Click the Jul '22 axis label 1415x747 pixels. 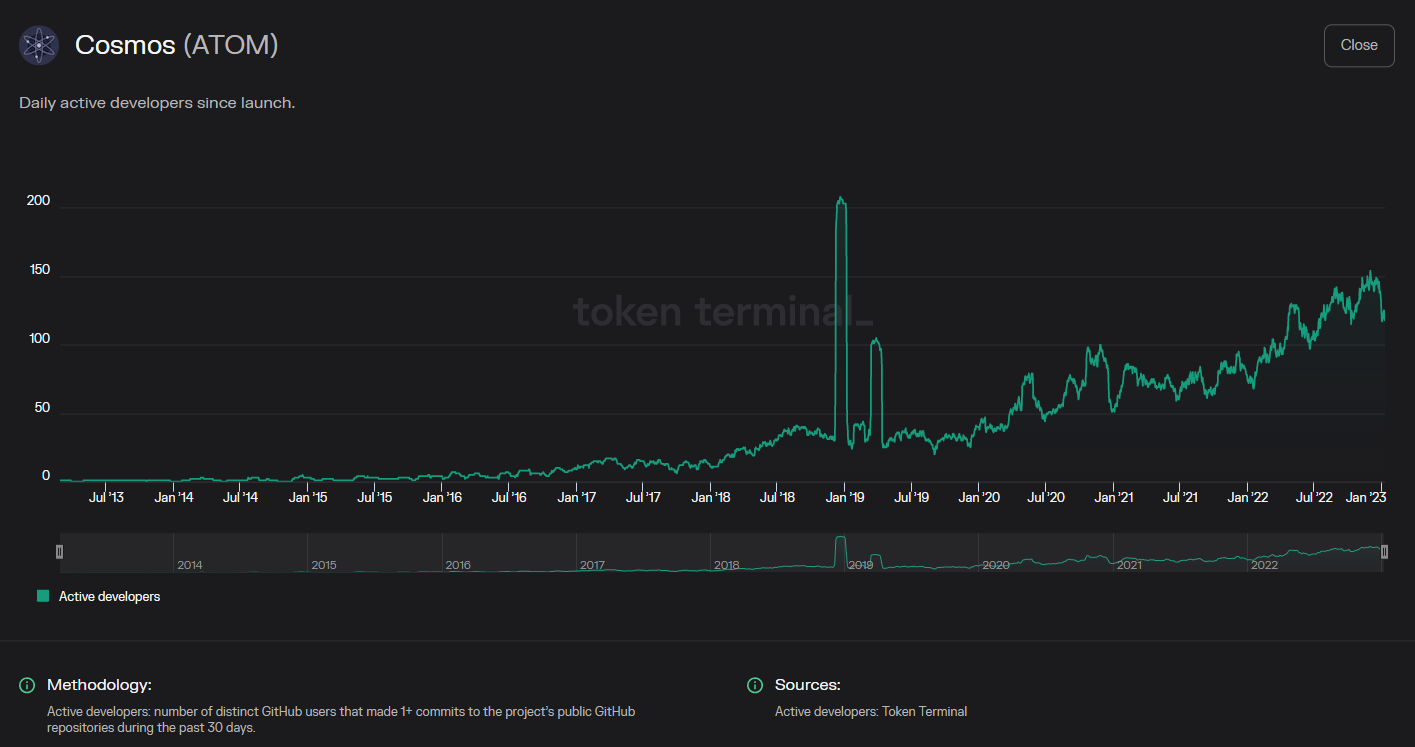pos(1314,497)
